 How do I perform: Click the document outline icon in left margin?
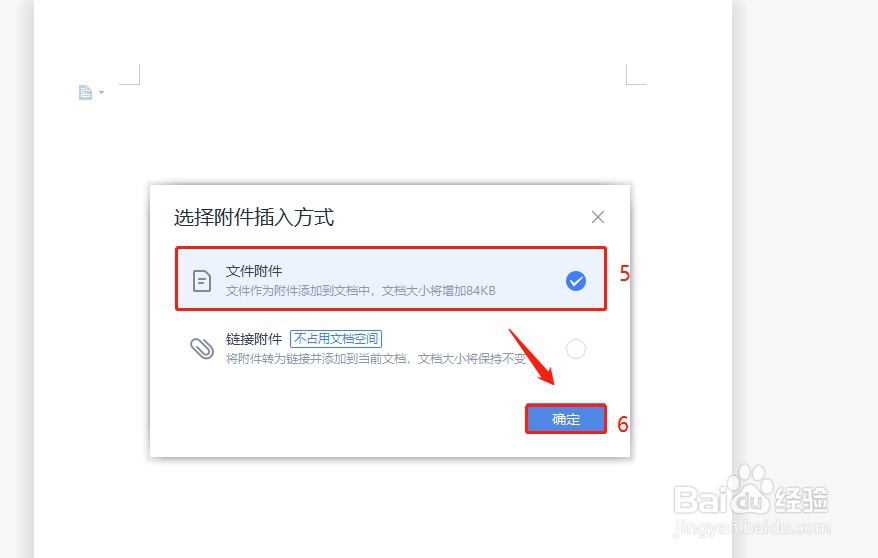click(85, 92)
